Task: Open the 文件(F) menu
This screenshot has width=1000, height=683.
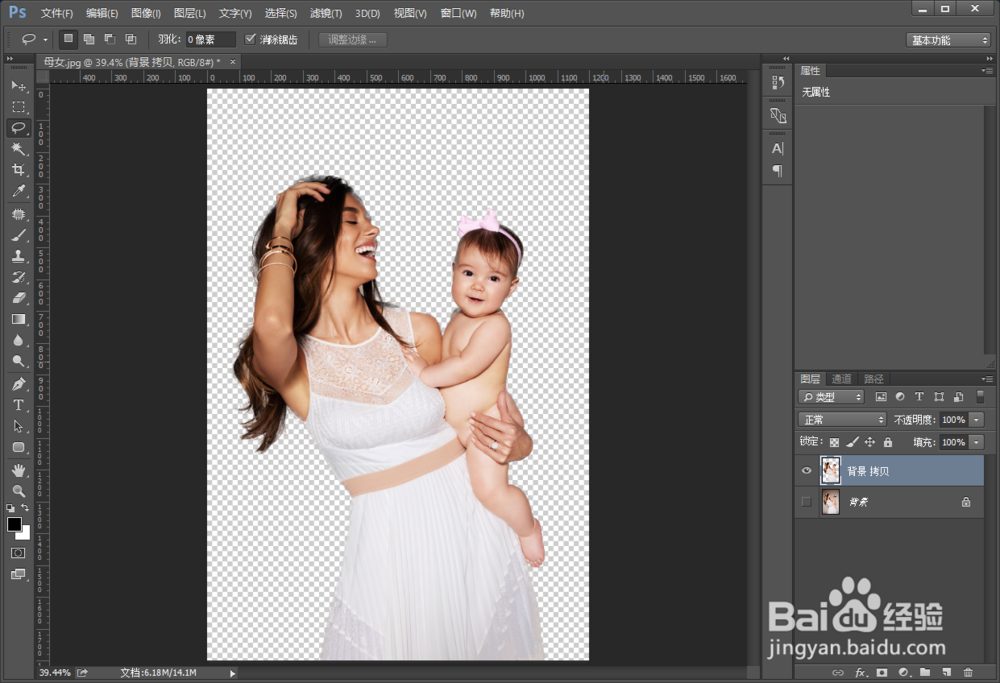Action: (57, 13)
